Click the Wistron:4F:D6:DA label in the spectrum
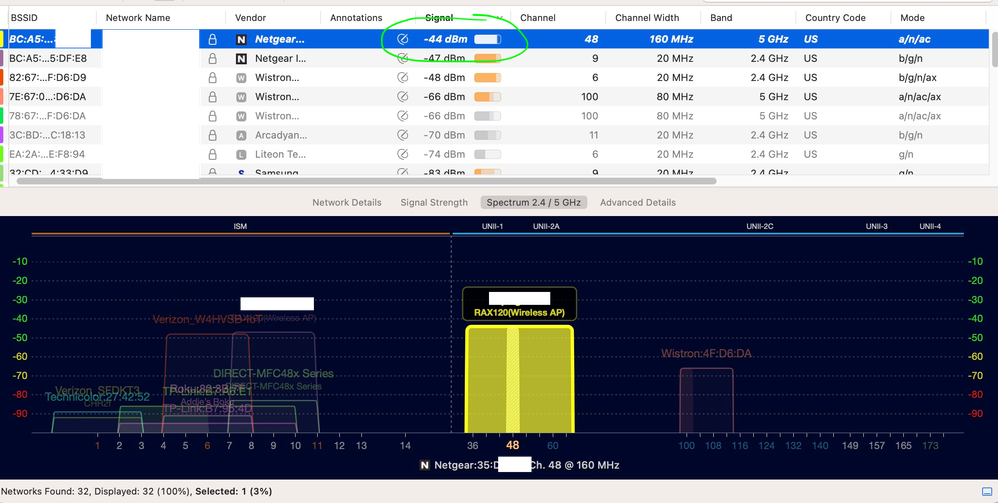This screenshot has width=998, height=503. [x=706, y=353]
